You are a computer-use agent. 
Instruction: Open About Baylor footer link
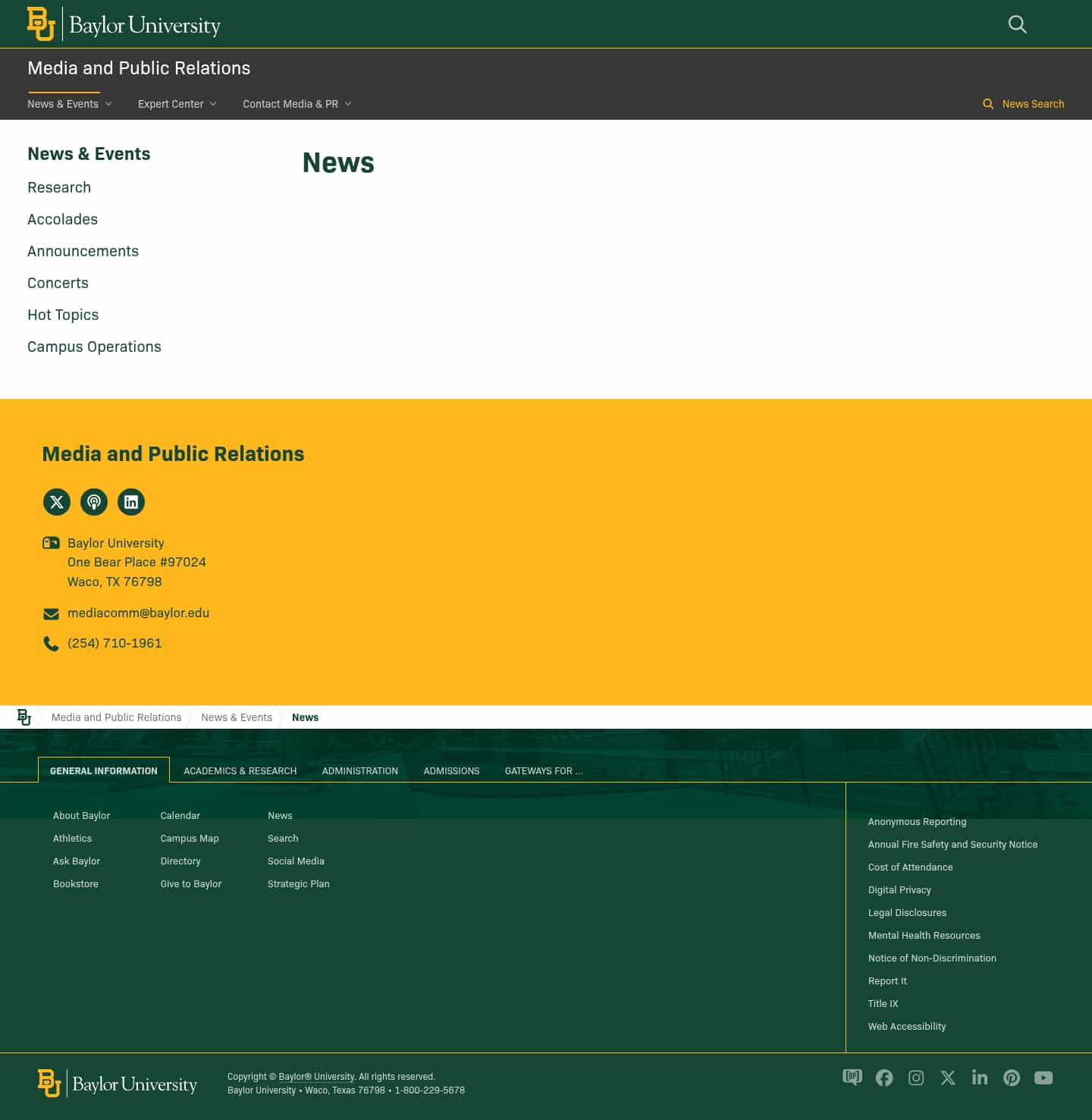point(82,816)
